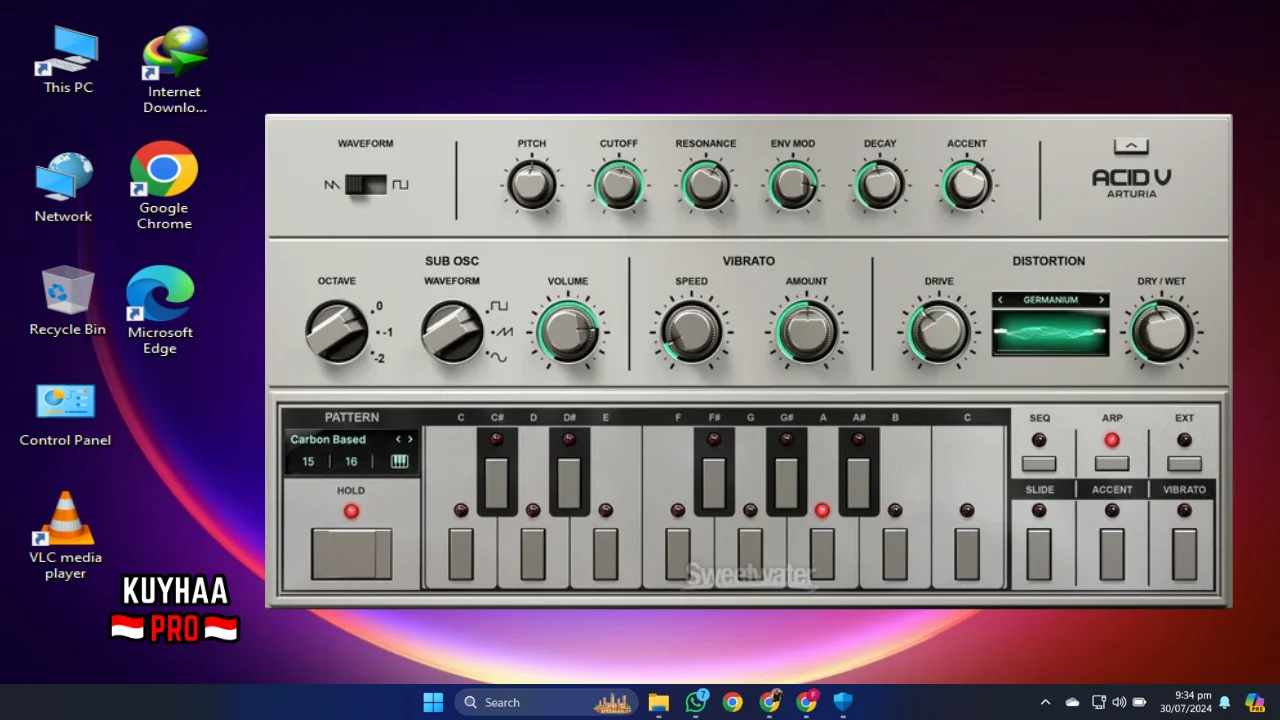Viewport: 1280px width, 720px height.
Task: Open the Carbon Based pattern name menu
Action: (x=328, y=439)
